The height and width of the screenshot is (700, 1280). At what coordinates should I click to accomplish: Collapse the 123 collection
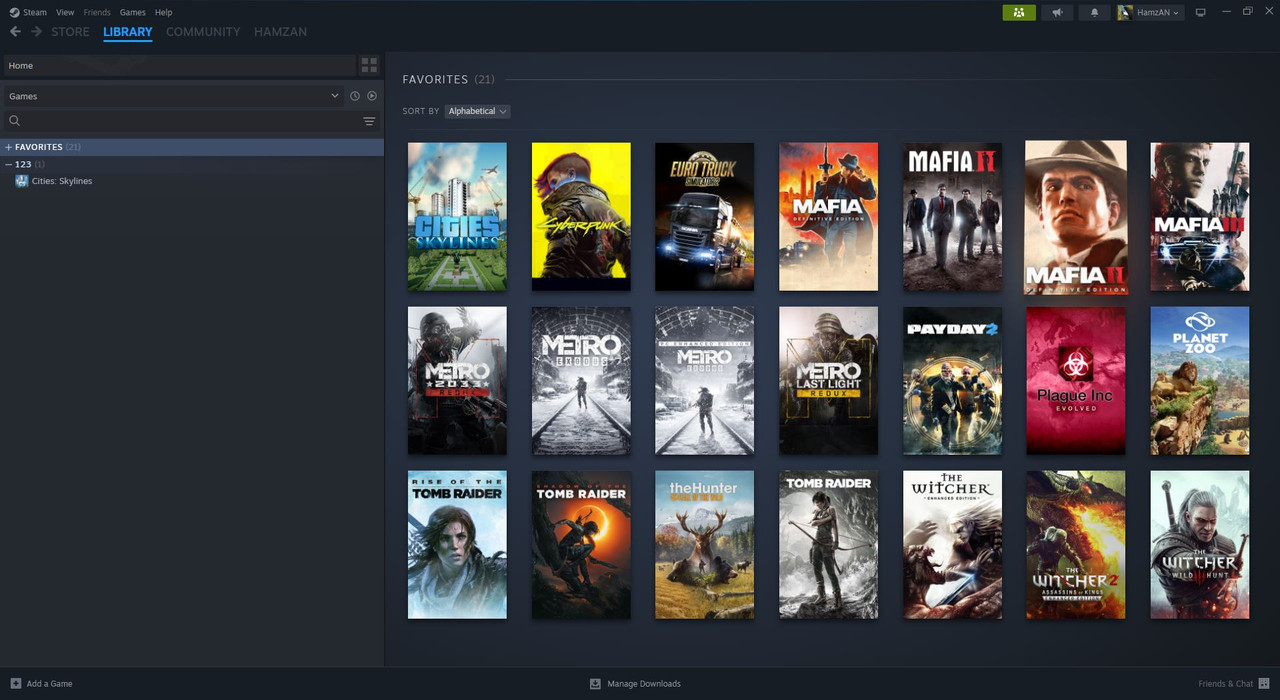tap(8, 164)
